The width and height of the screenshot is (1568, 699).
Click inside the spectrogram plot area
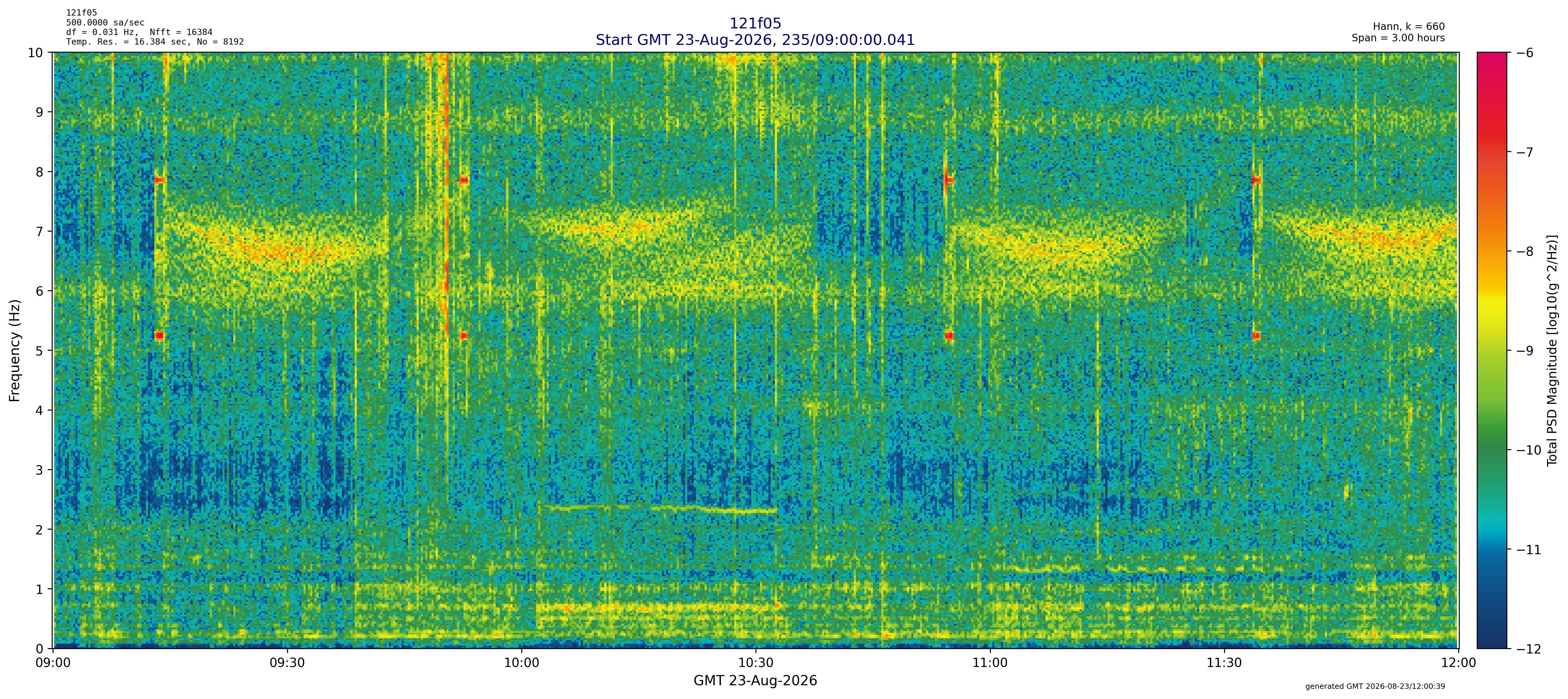[x=756, y=350]
